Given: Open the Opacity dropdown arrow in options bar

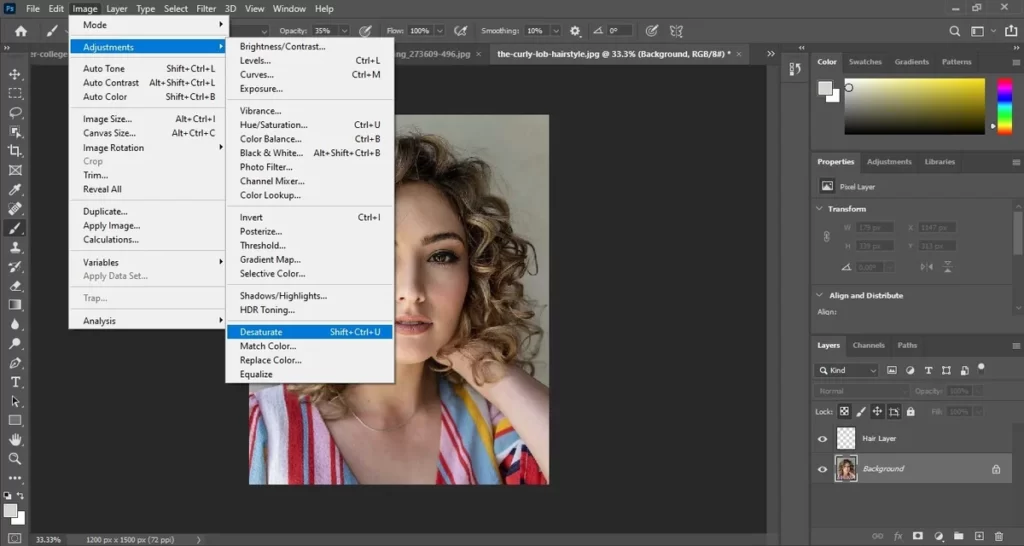Looking at the screenshot, I should (344, 31).
